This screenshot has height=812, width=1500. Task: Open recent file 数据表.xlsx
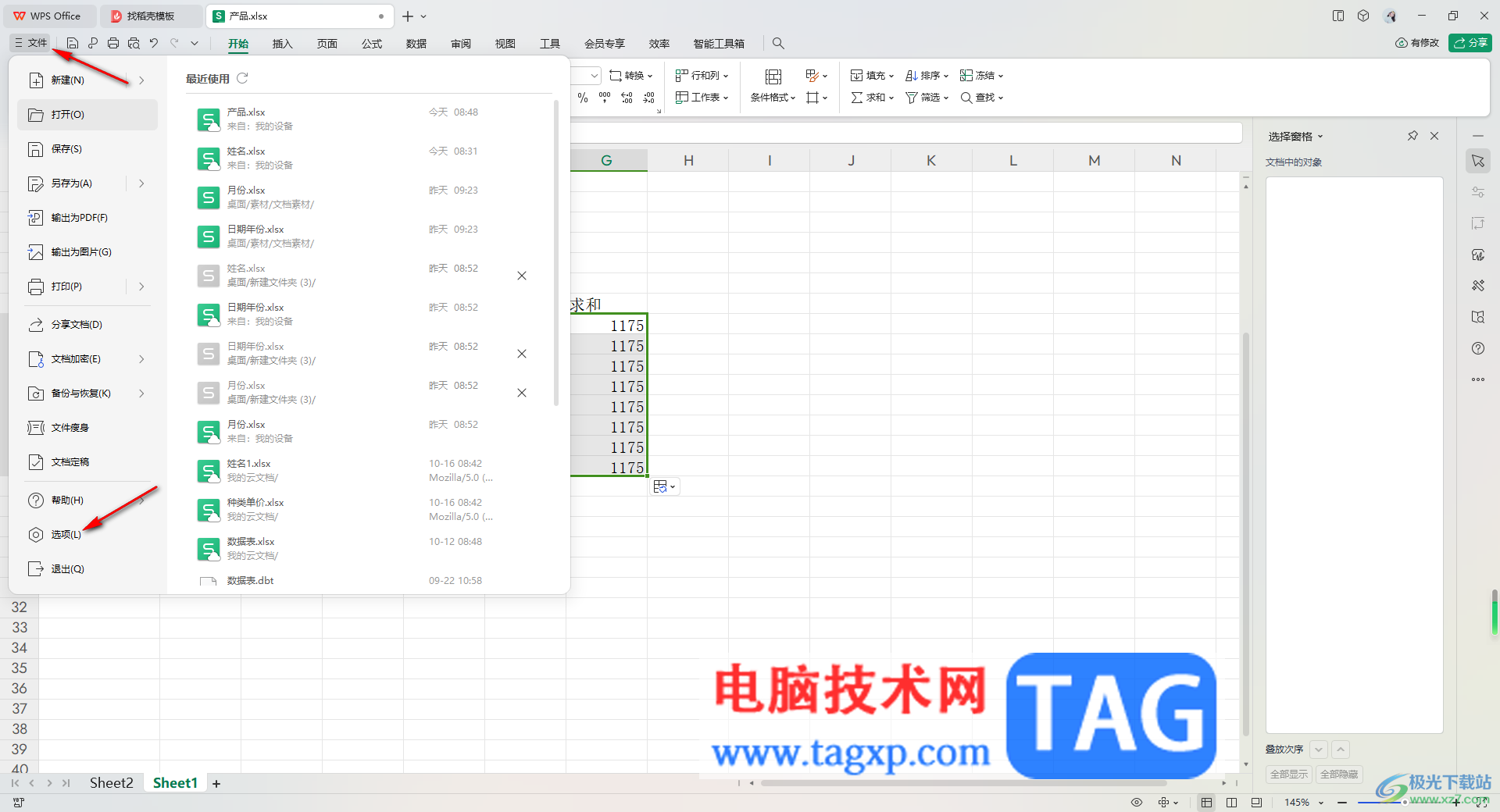tap(367, 549)
